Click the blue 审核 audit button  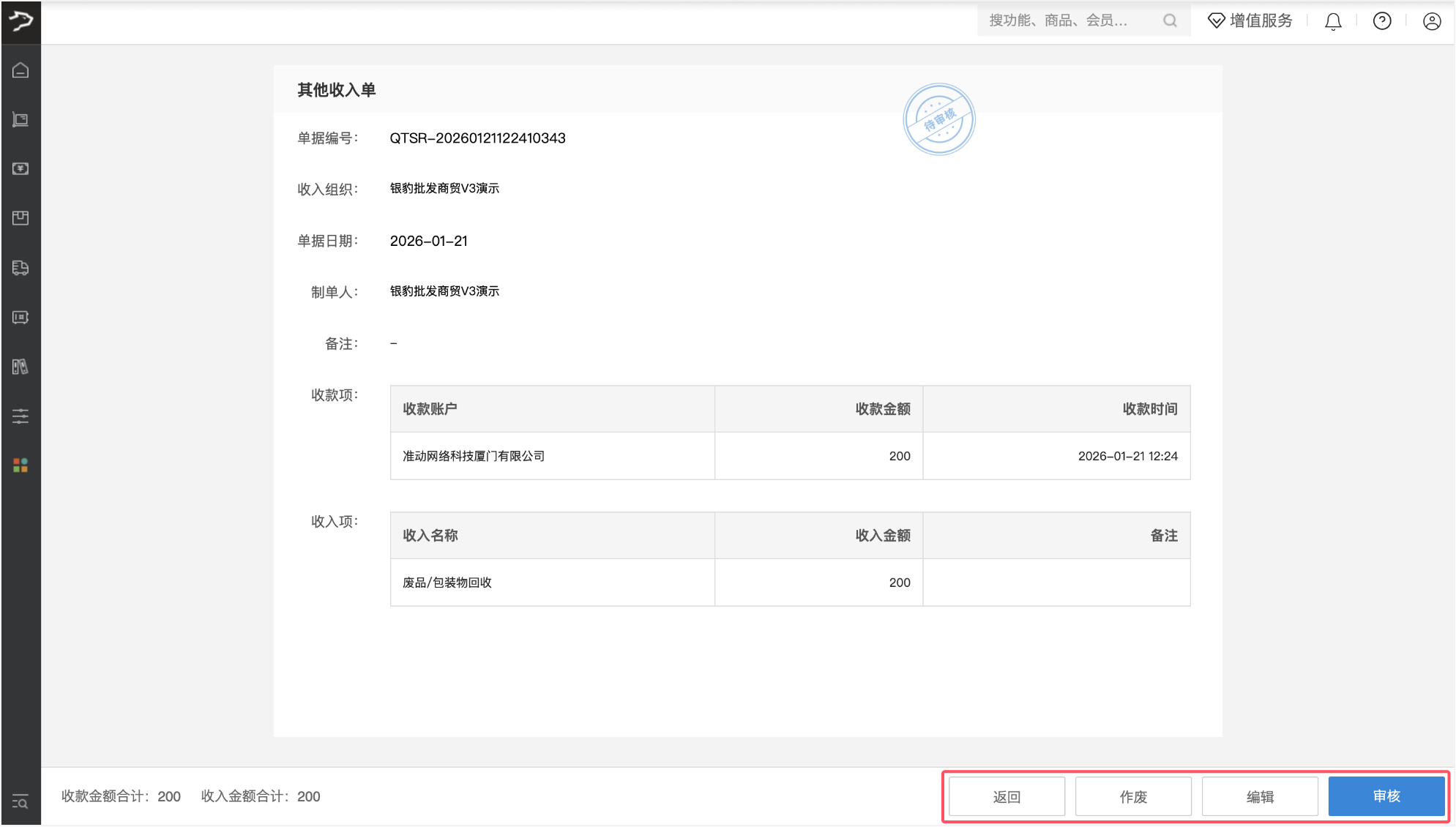1386,796
